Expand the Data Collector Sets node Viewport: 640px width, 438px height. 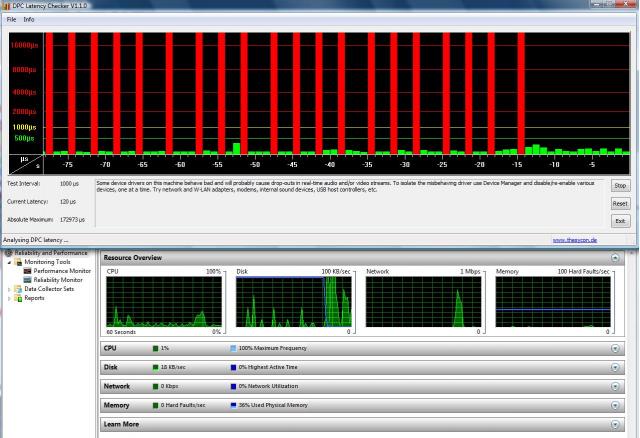point(10,289)
